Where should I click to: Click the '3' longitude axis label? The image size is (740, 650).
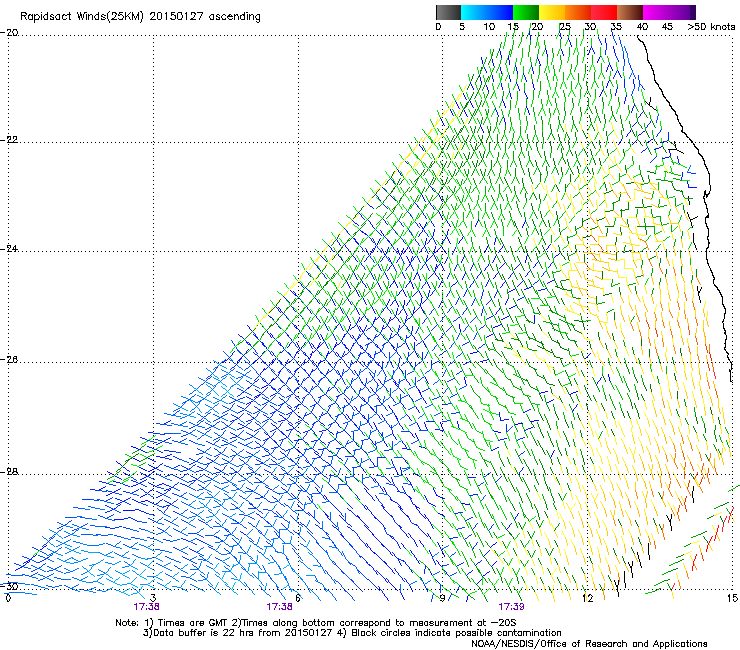[153, 598]
